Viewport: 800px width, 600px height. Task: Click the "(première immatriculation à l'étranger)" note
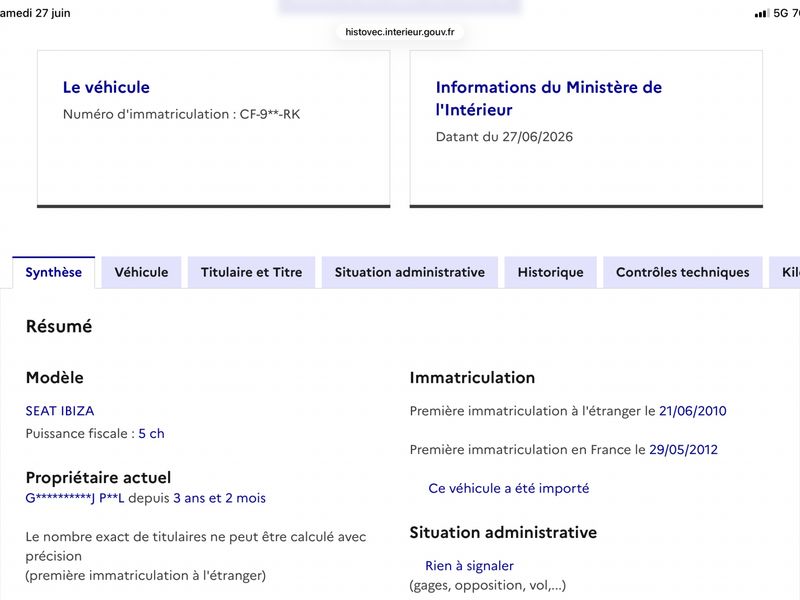tap(146, 576)
